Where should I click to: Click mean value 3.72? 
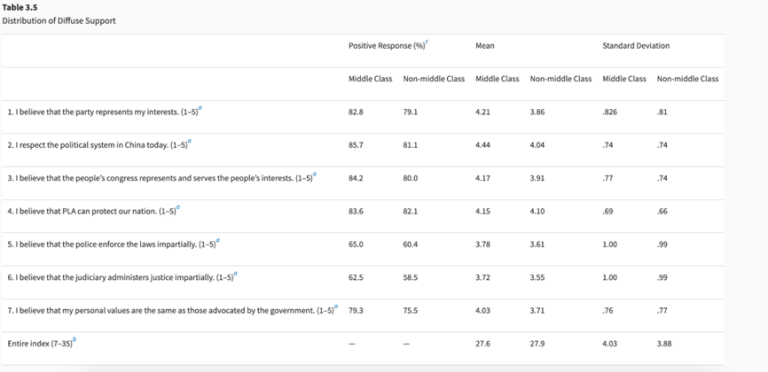[x=482, y=278]
